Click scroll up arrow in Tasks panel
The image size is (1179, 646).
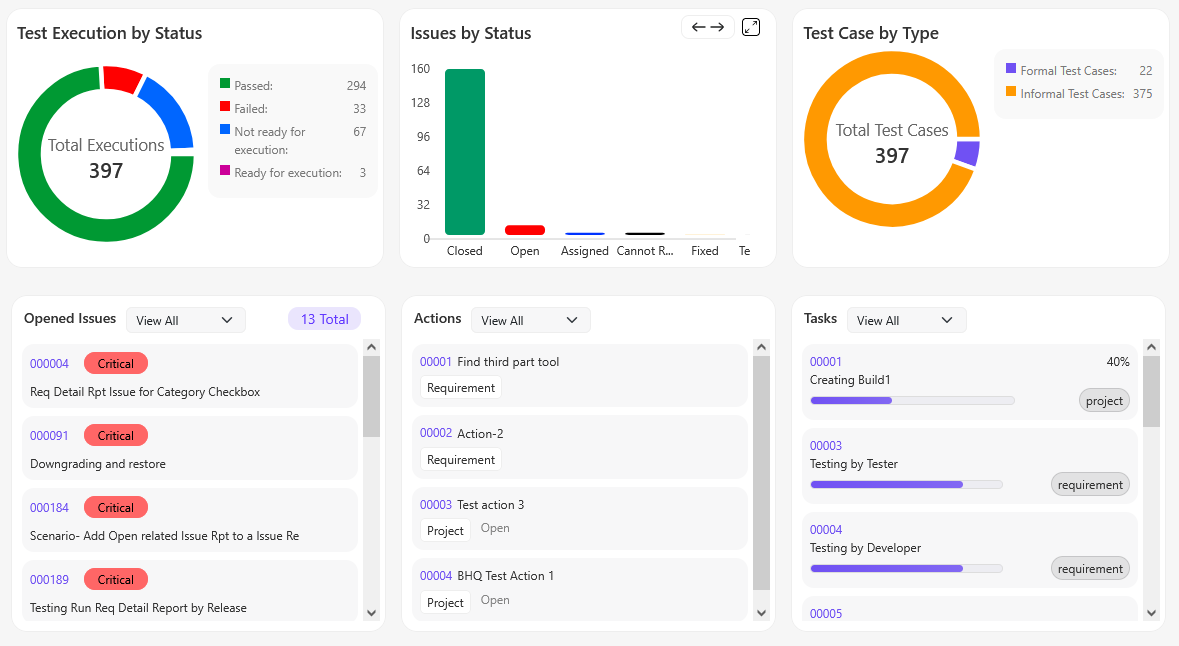(1150, 347)
